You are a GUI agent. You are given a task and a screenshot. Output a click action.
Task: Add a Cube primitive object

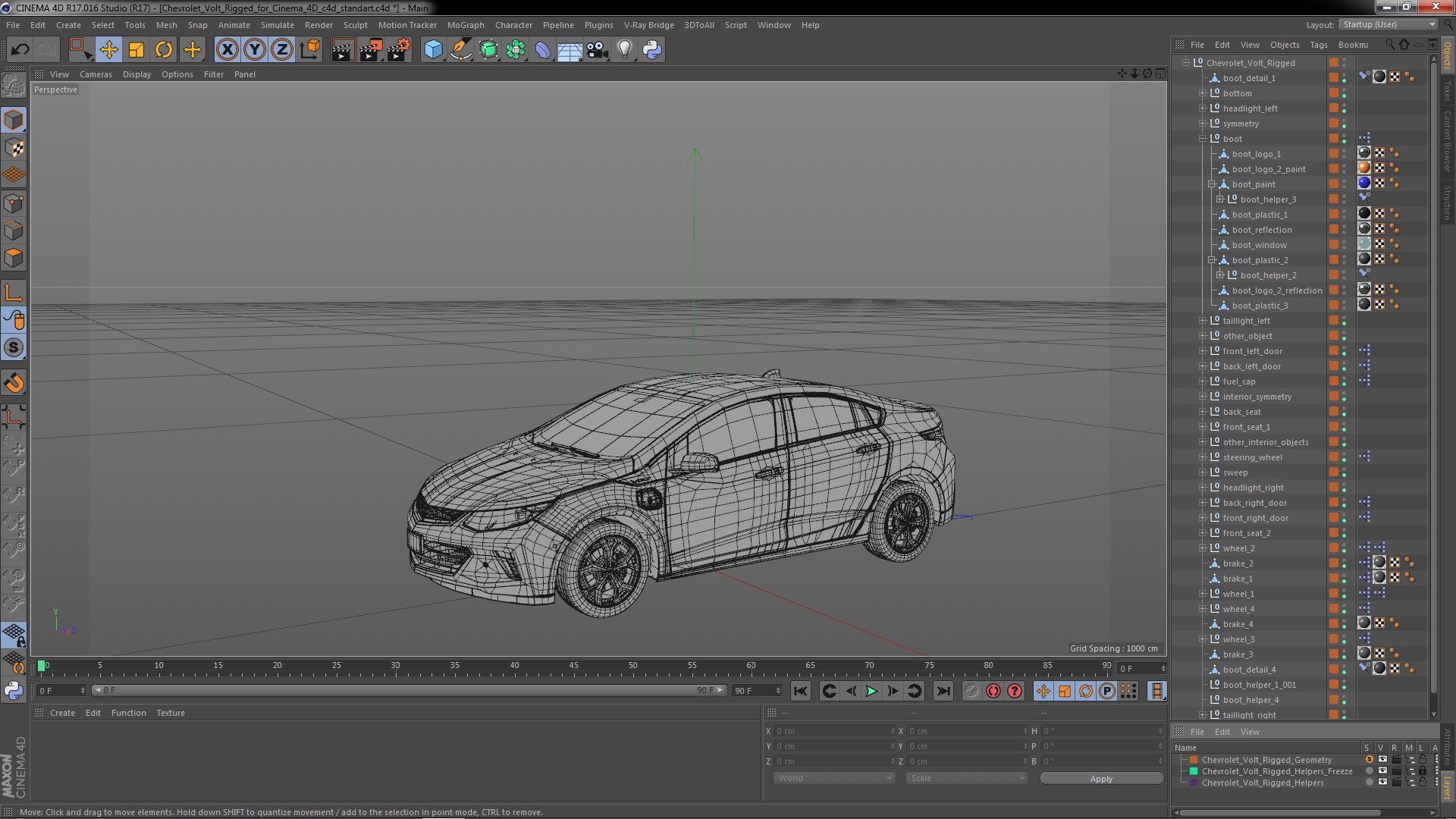[433, 50]
